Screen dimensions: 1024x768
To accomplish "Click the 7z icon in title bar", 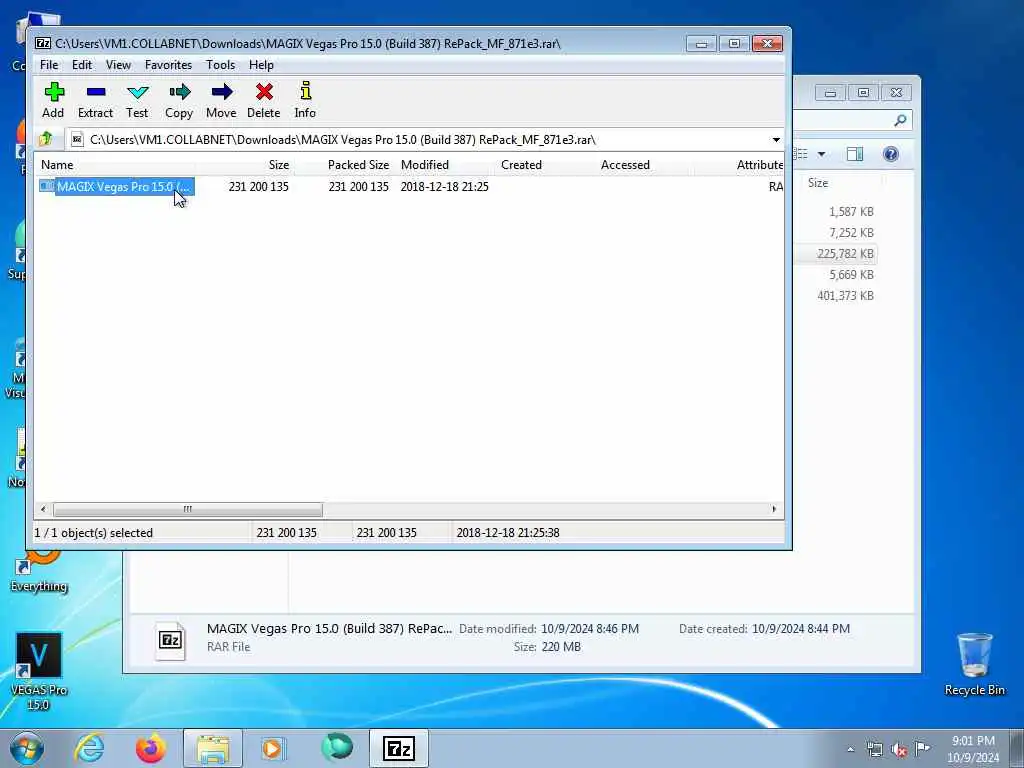I will [43, 44].
